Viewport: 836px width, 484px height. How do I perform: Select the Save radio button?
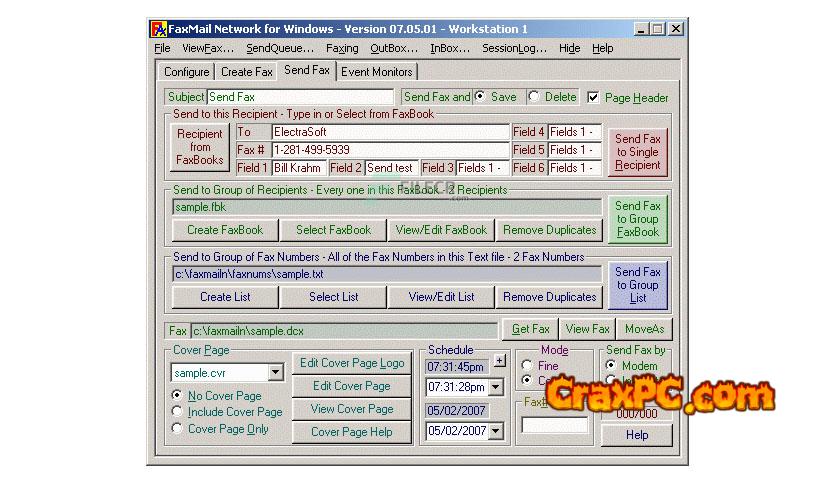pyautogui.click(x=480, y=96)
